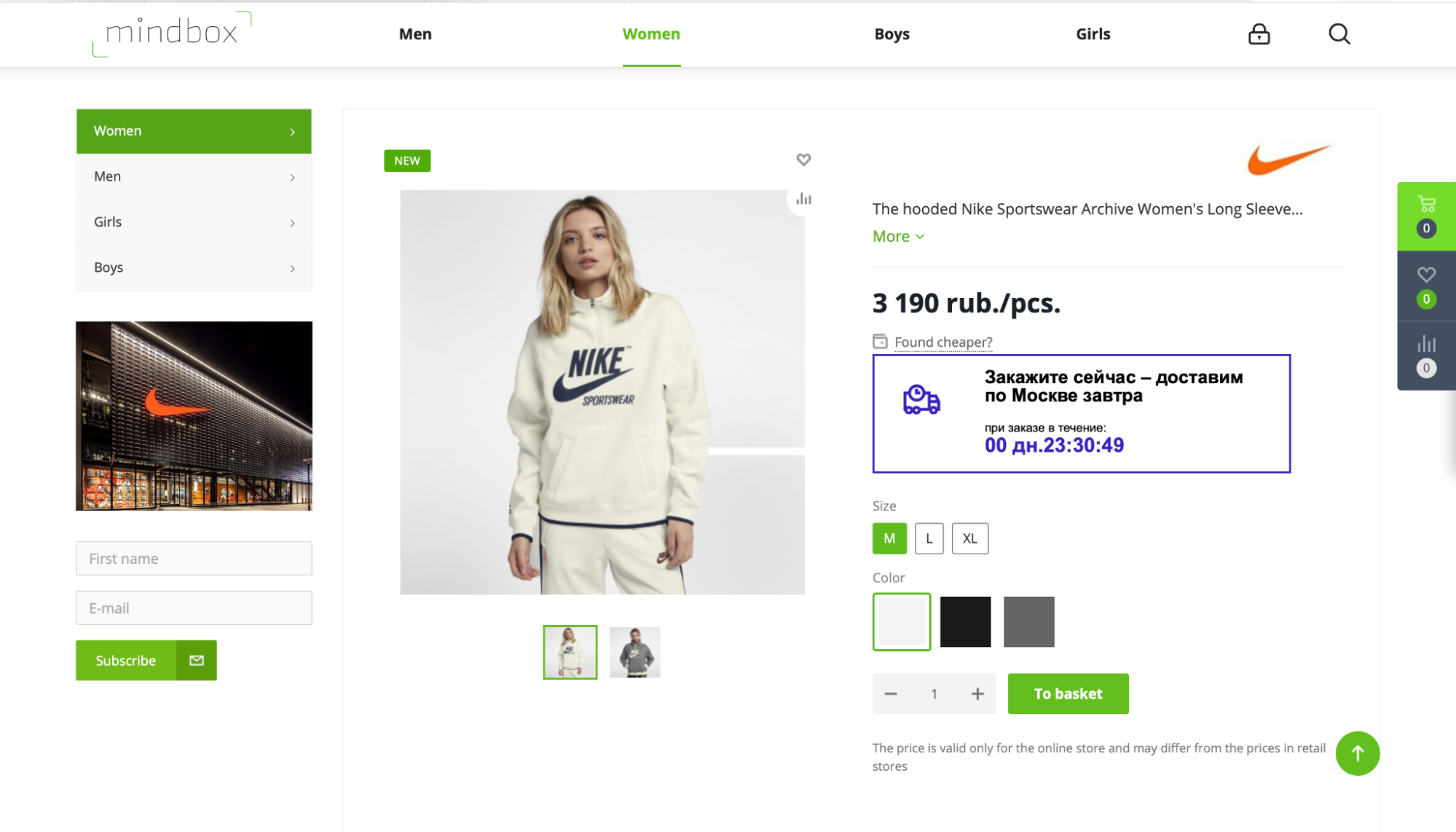This screenshot has height=832, width=1456.
Task: Click the compare chart icon on product image
Action: [x=803, y=199]
